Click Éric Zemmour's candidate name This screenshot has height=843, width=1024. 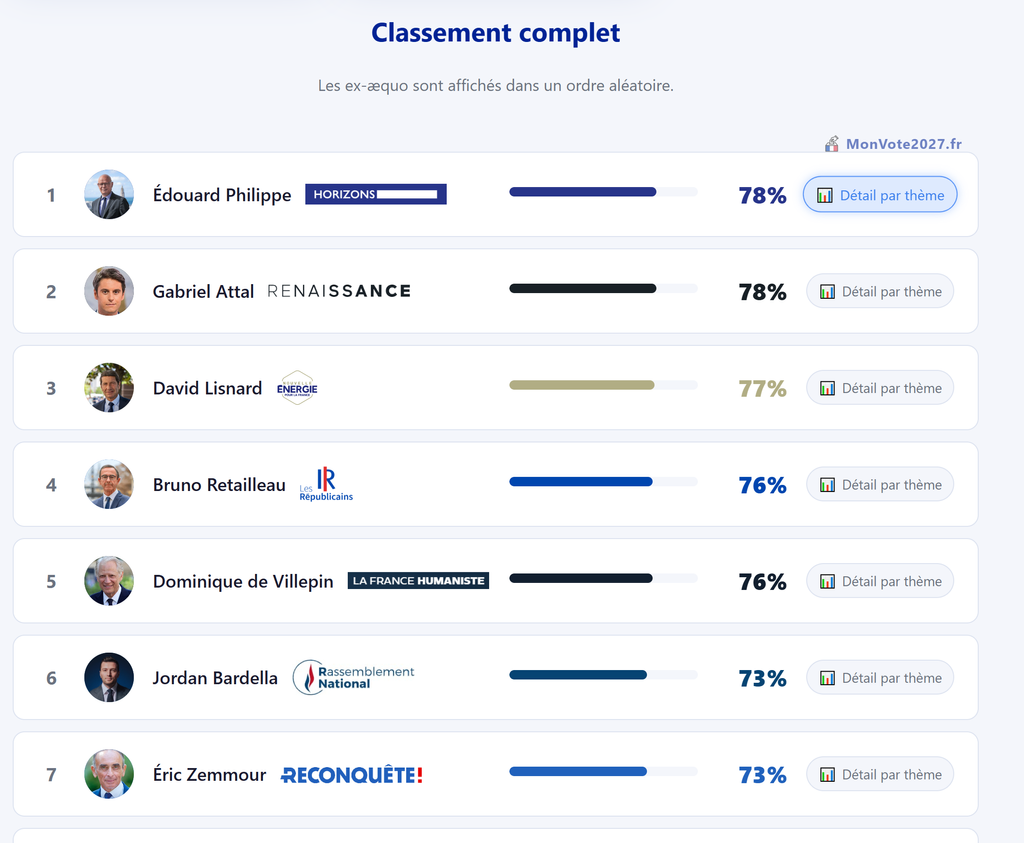(x=209, y=775)
